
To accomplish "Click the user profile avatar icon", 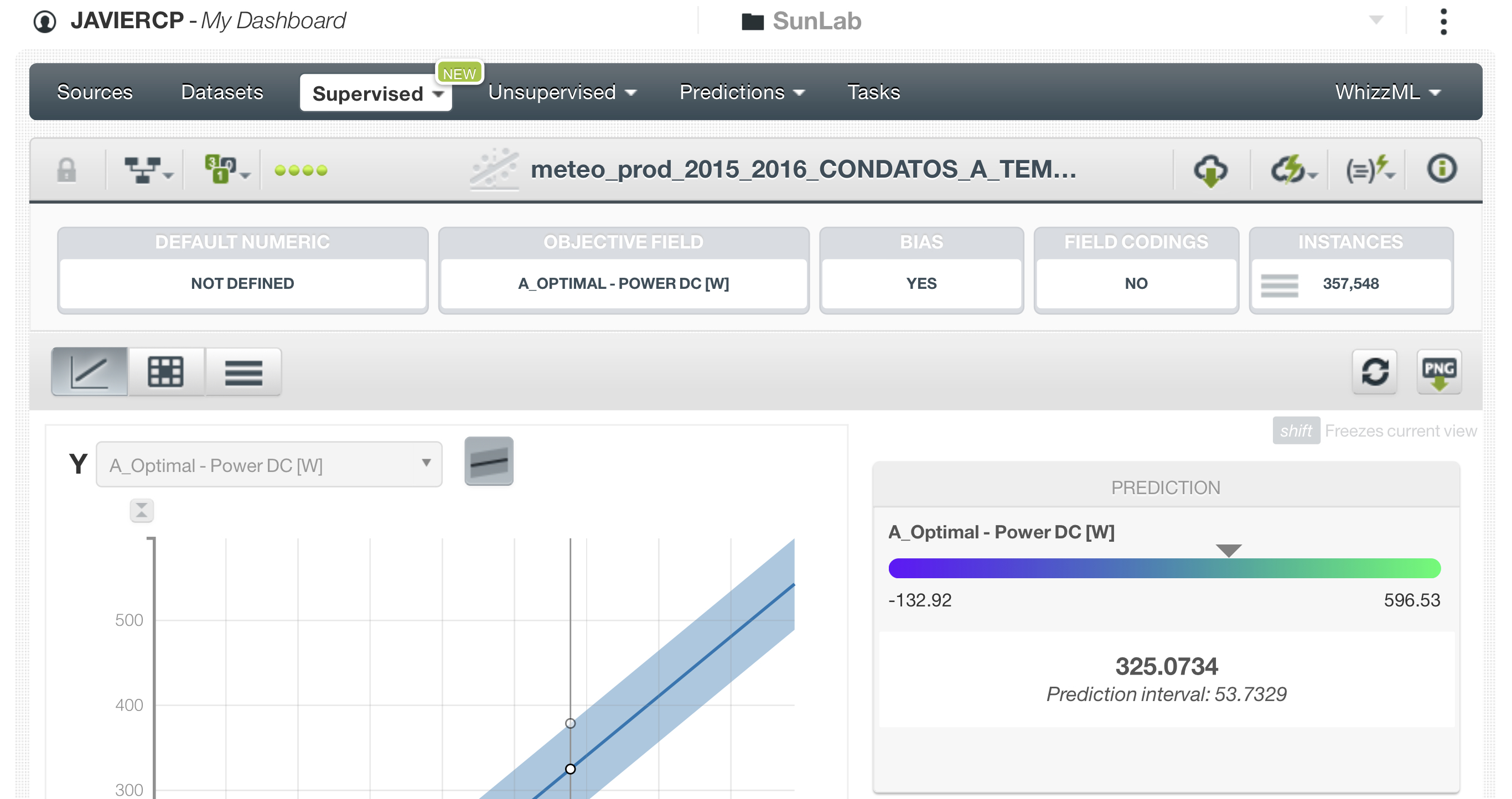I will (x=45, y=22).
